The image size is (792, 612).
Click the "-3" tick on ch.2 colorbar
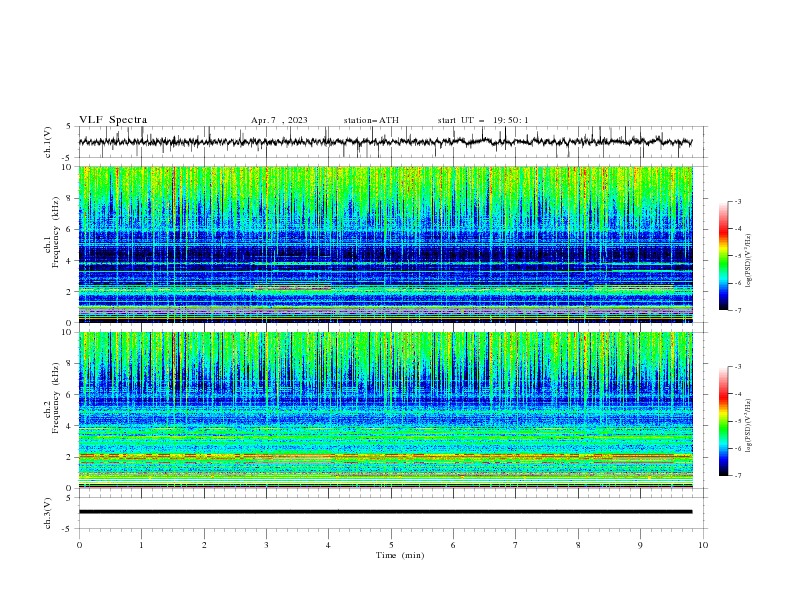[x=738, y=367]
